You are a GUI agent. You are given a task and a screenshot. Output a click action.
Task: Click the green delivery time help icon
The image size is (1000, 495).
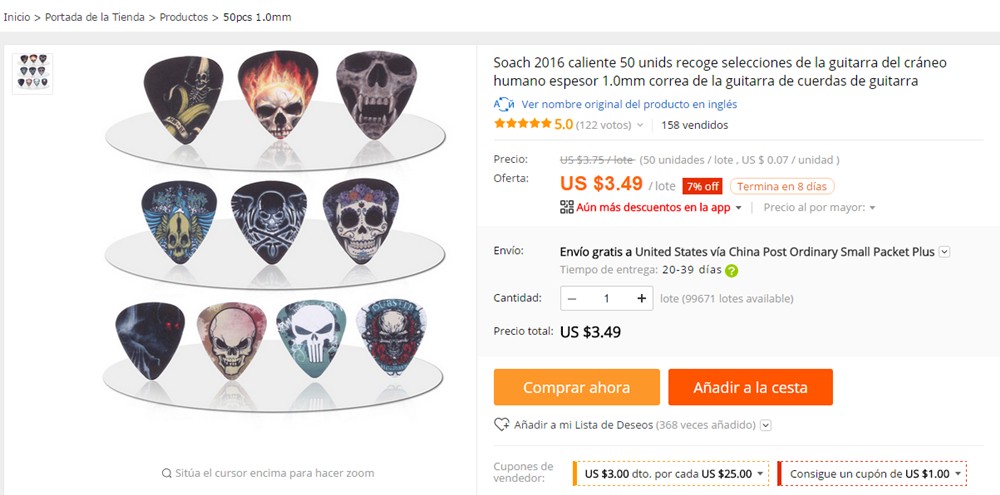732,270
